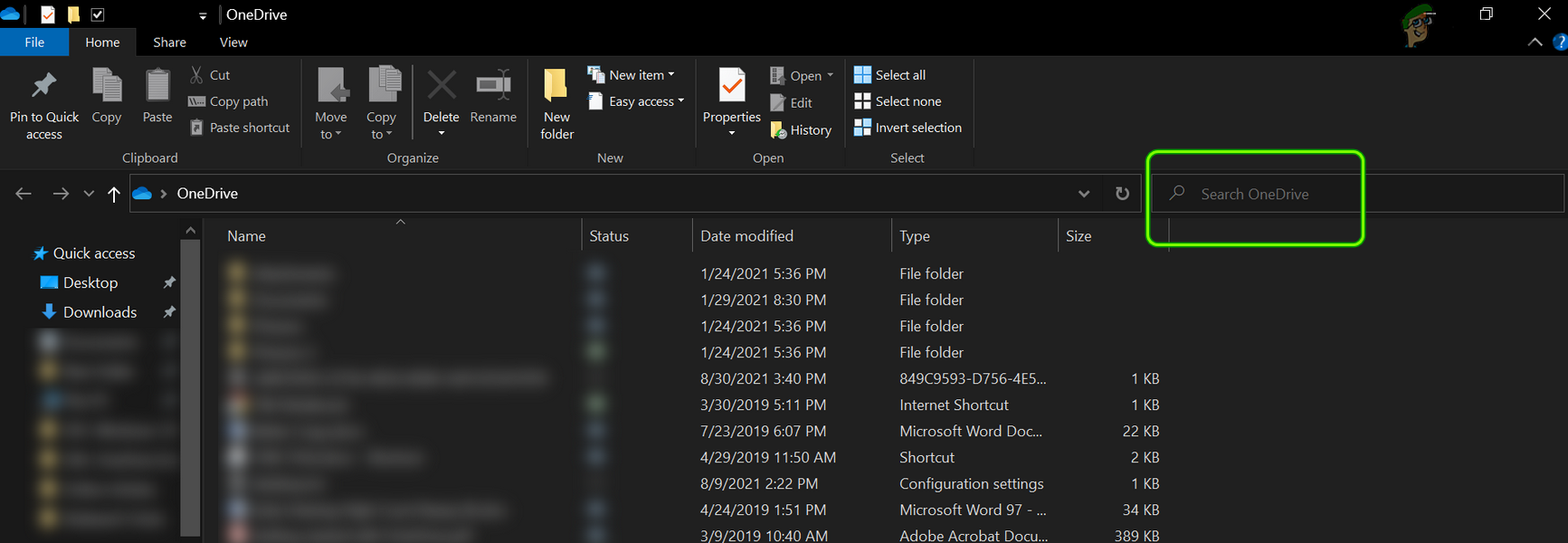The width and height of the screenshot is (1568, 543).
Task: Go forward using the Forward arrow
Action: (61, 194)
